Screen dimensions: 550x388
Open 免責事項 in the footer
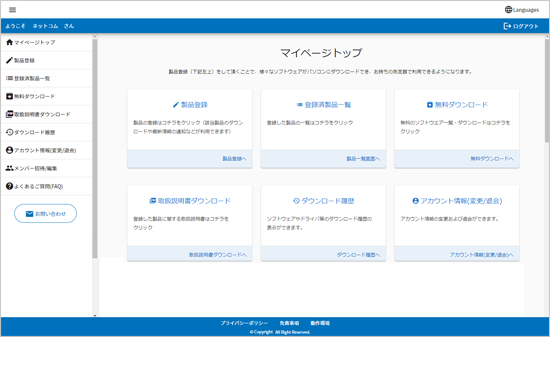tap(289, 323)
